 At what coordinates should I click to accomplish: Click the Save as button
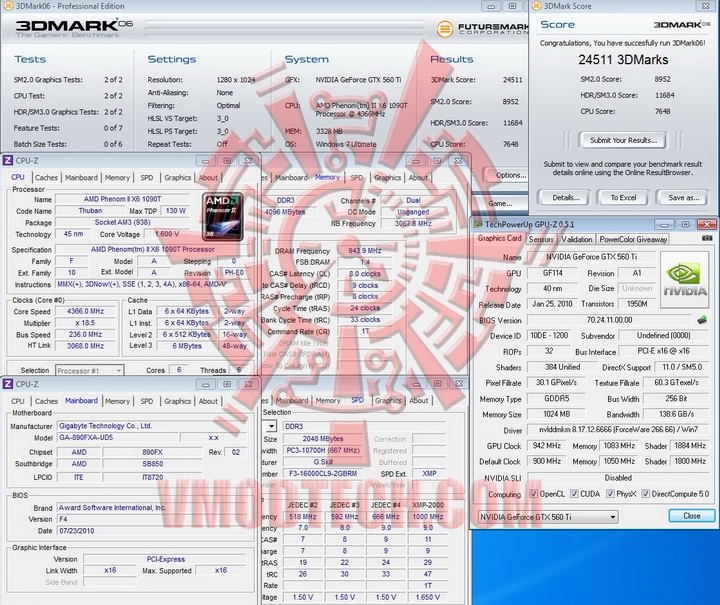click(683, 198)
